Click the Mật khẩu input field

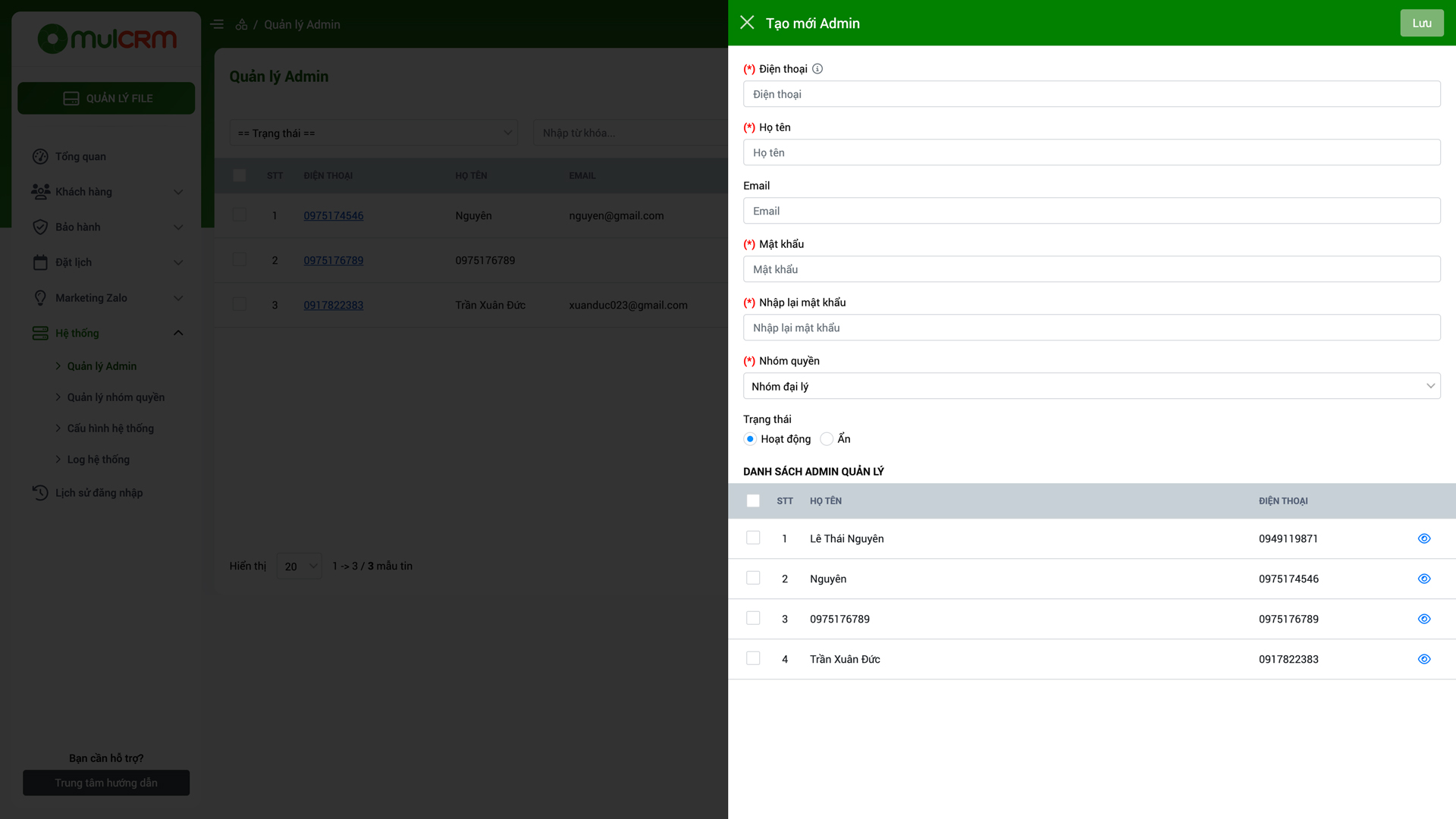tap(1091, 269)
